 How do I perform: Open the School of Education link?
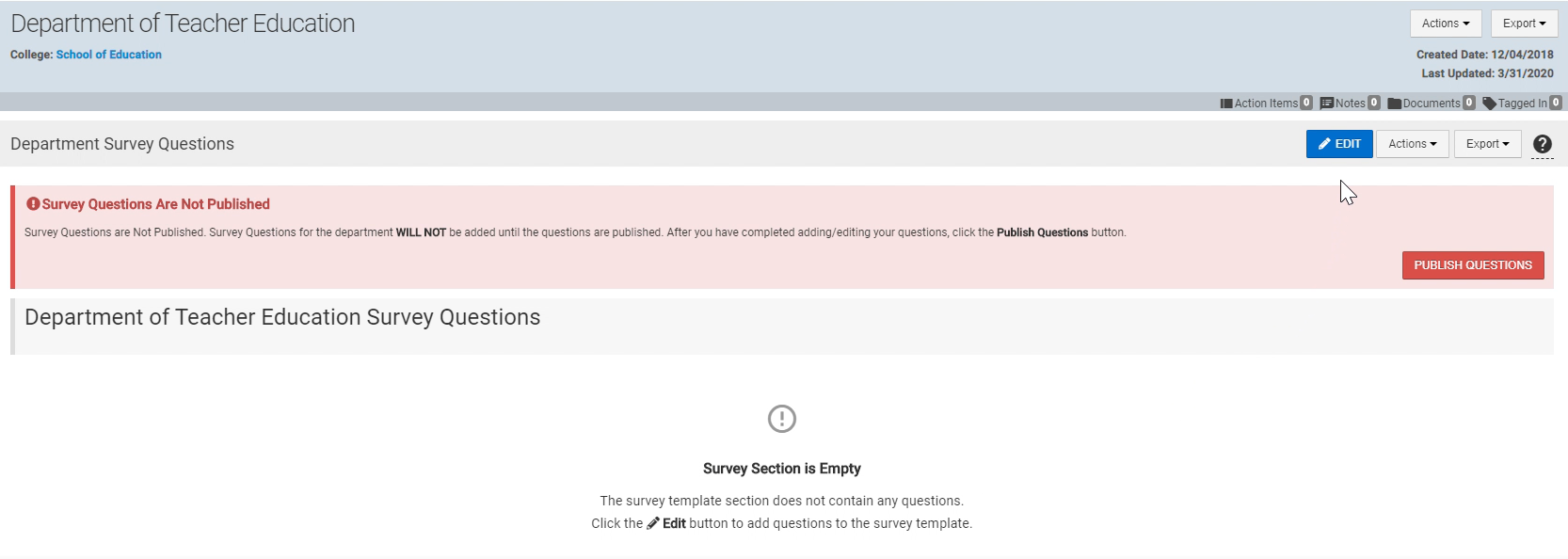pyautogui.click(x=108, y=55)
